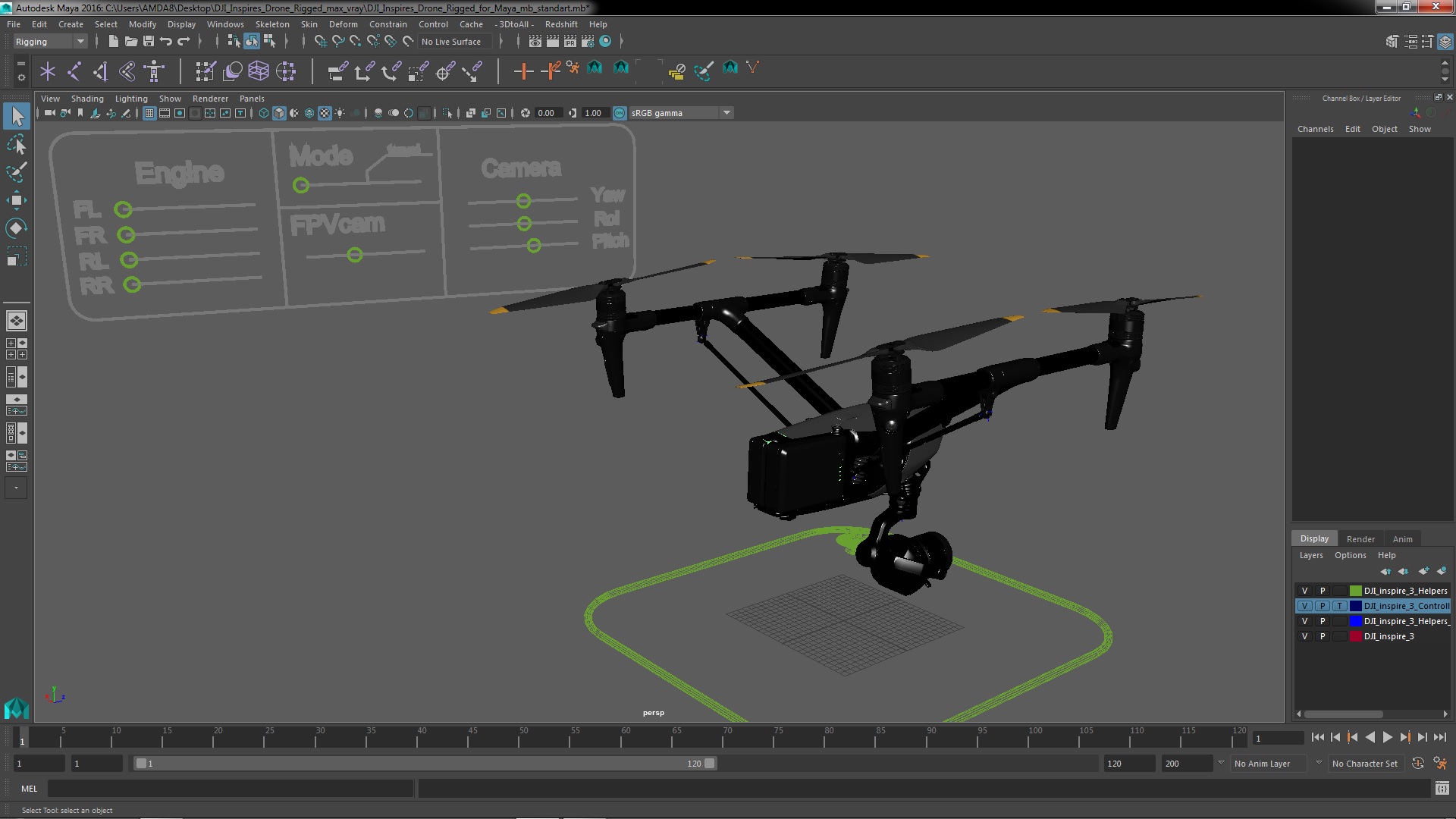Click the Create Cluster icon
The image size is (1456, 819).
point(286,71)
